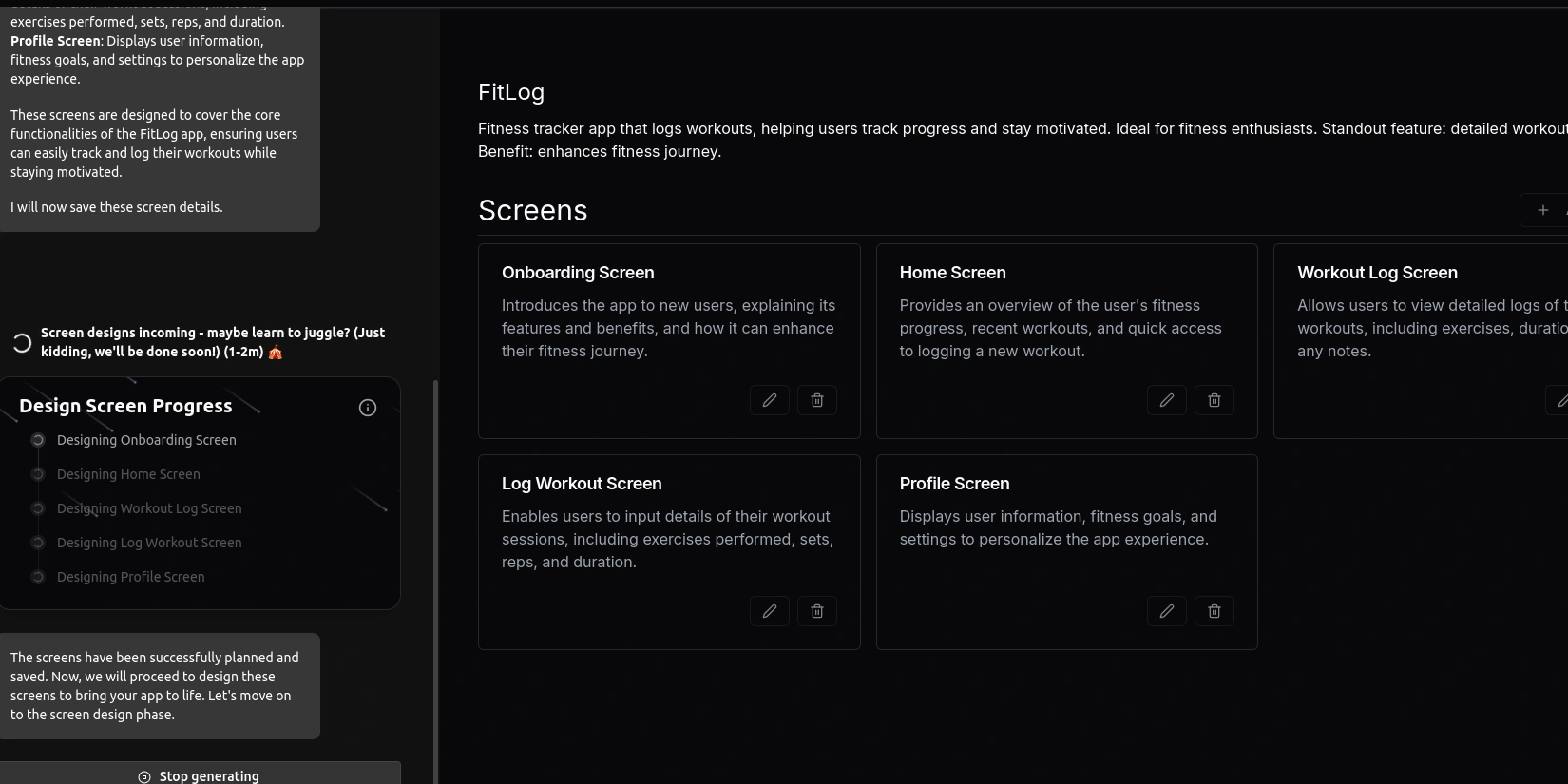The width and height of the screenshot is (1568, 784).
Task: Edit the Log Workout Screen card
Action: (769, 611)
